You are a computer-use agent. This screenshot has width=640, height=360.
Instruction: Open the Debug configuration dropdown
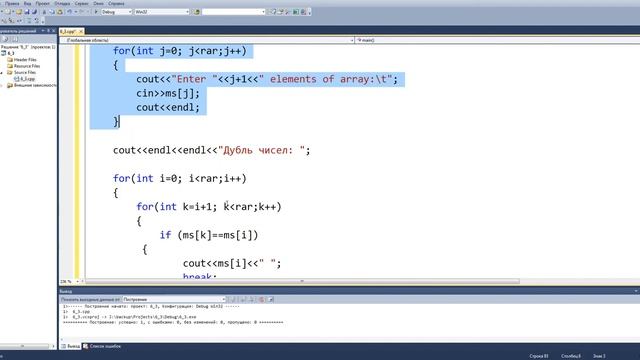click(117, 12)
